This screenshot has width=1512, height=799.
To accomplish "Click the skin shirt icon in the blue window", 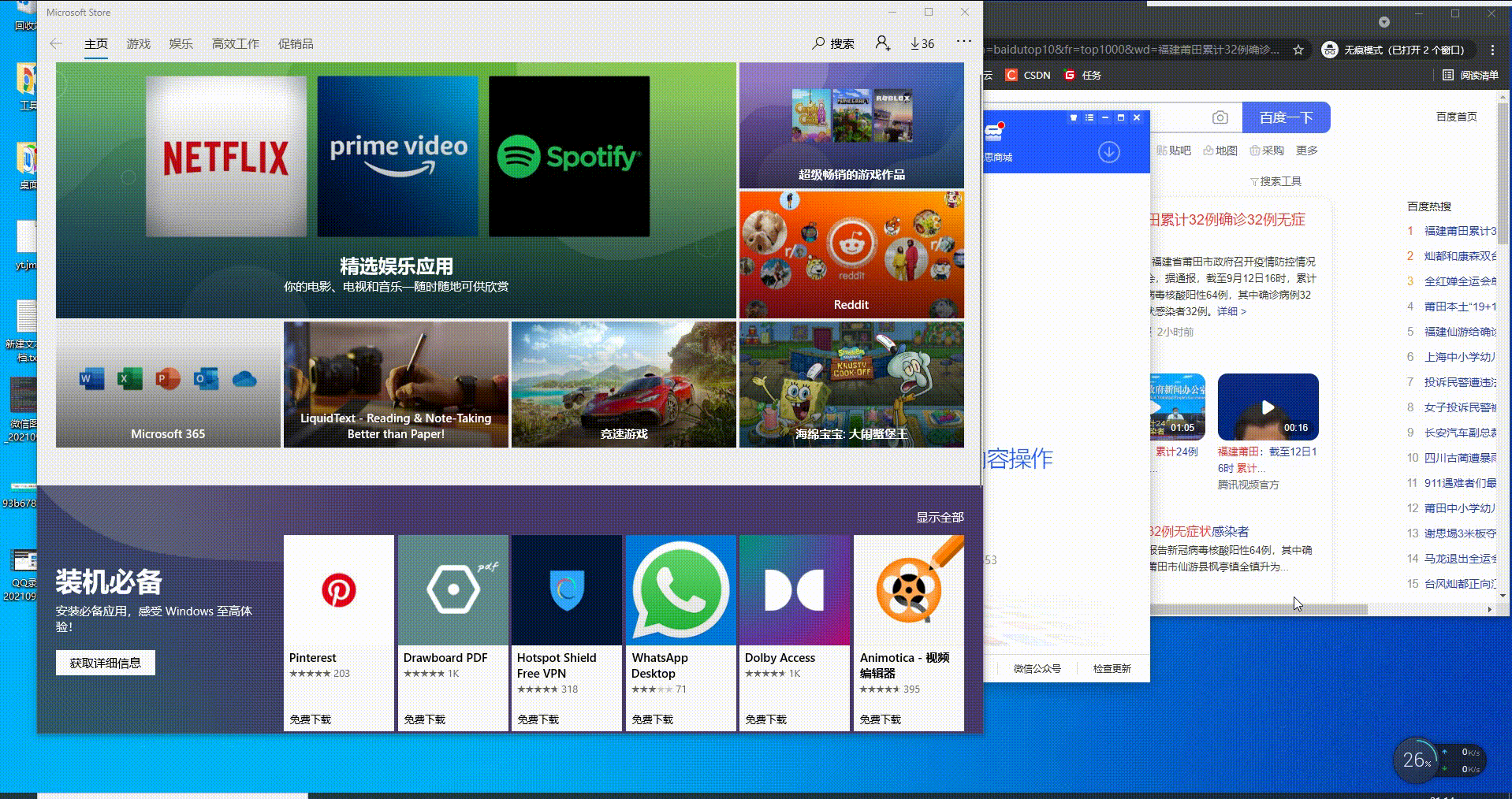I will (x=1073, y=117).
